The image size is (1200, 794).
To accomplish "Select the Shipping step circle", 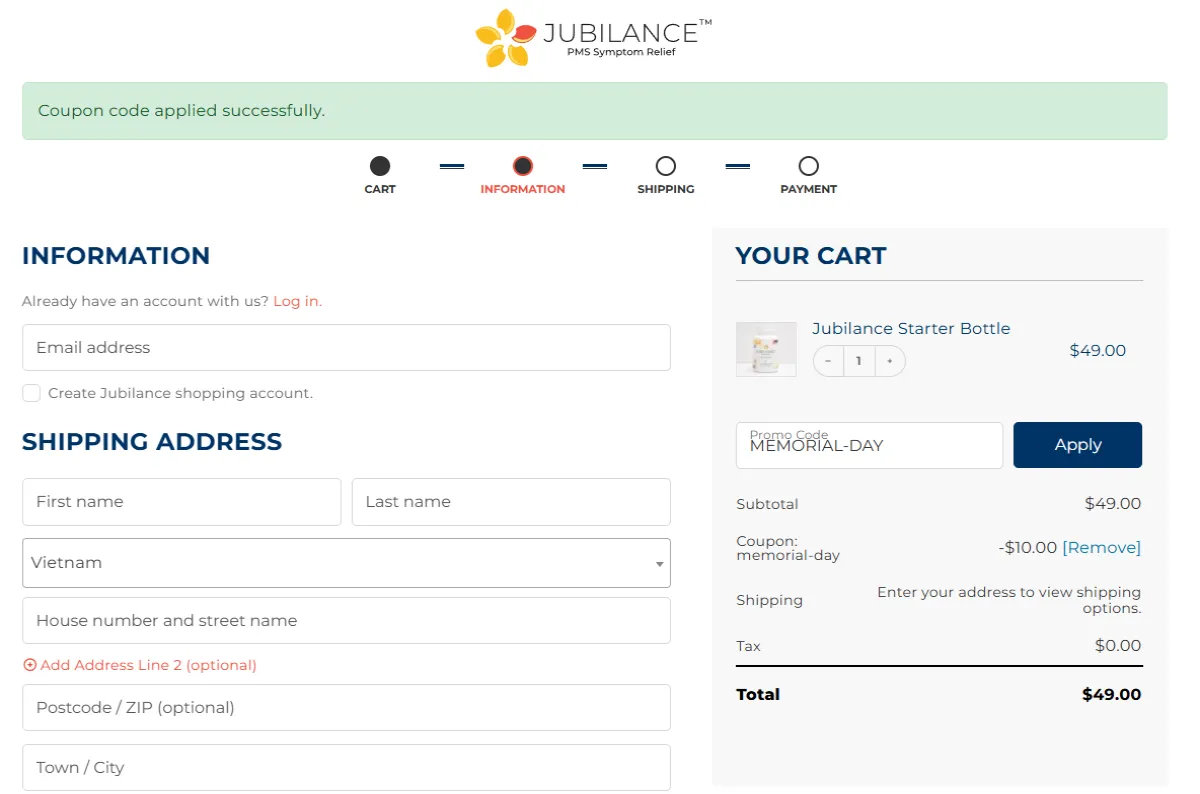I will (x=665, y=166).
